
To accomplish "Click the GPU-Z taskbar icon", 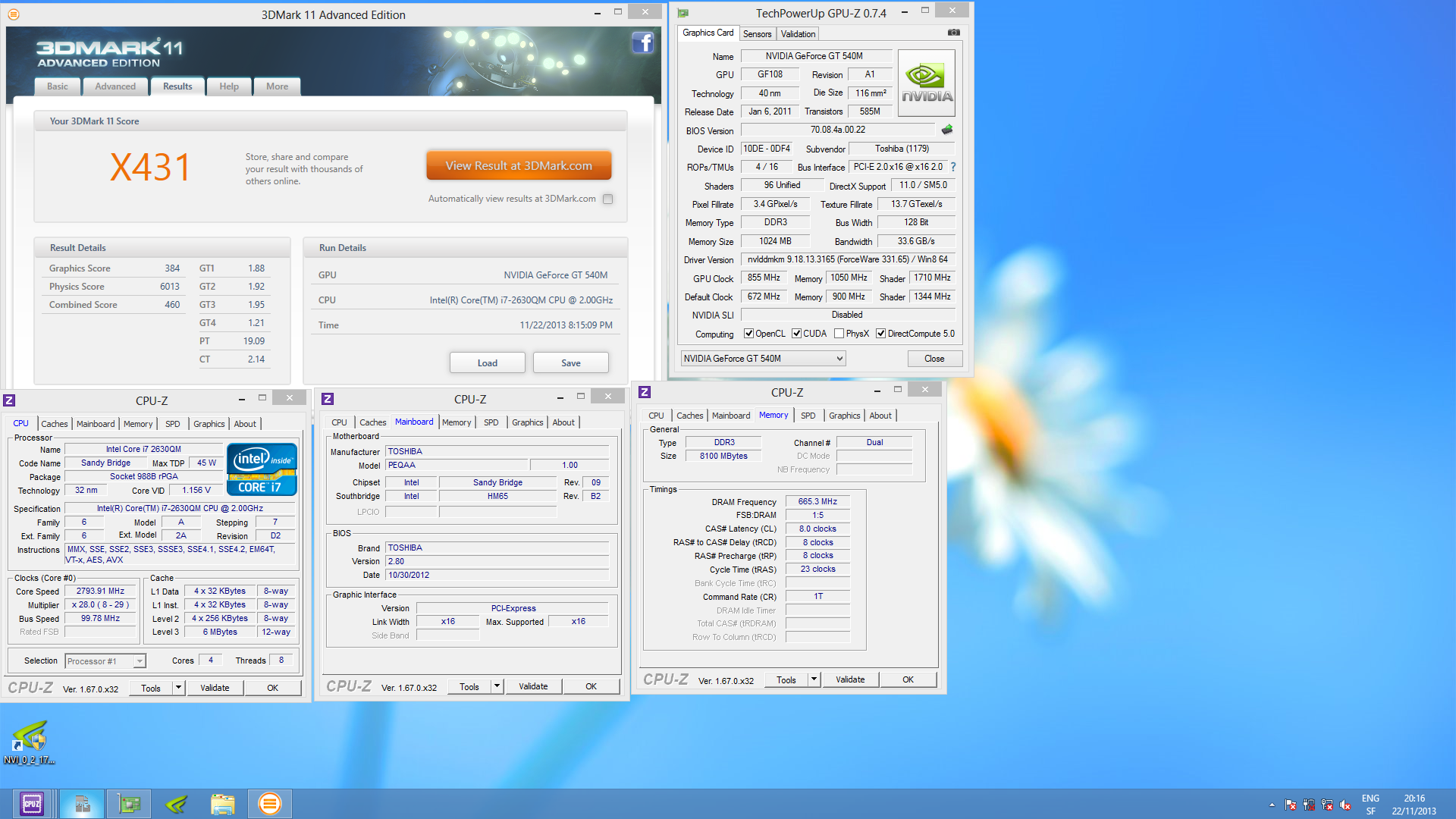I will coord(129,804).
